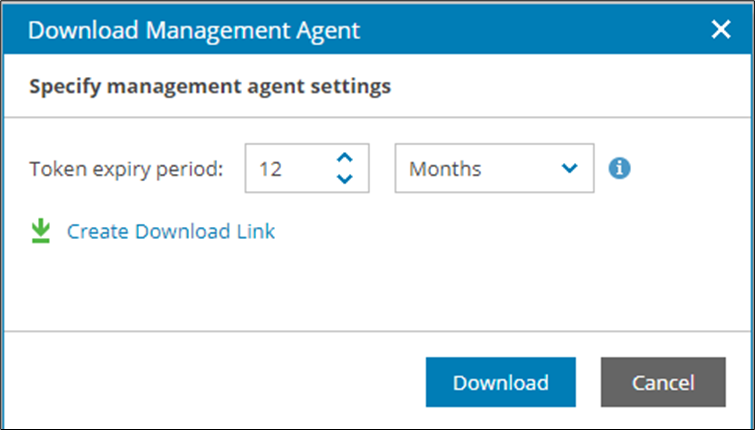The image size is (755, 430).
Task: Expand the chevron on Months dropdown
Action: [x=570, y=169]
